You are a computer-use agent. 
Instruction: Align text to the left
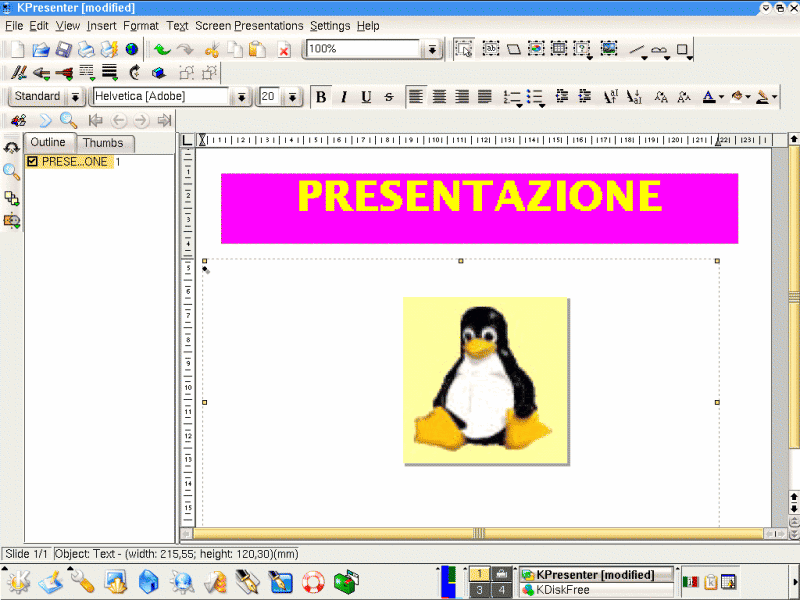pos(416,96)
